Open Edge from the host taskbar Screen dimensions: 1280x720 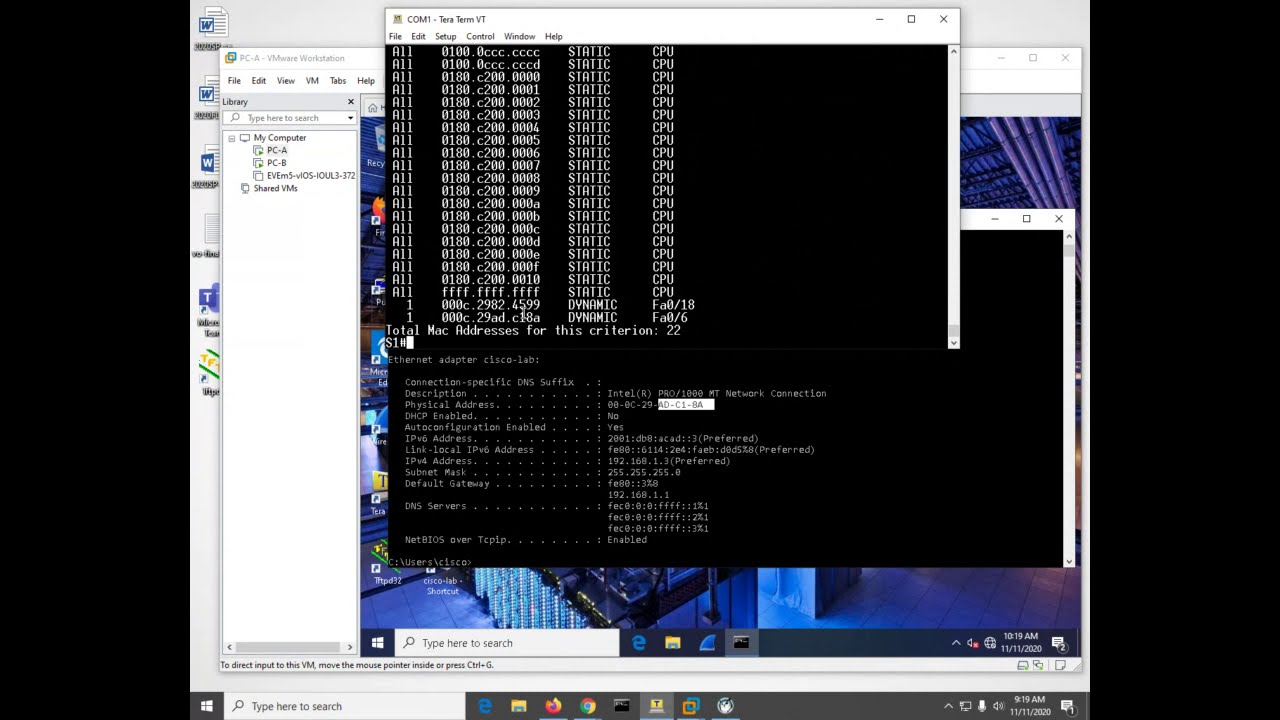[x=485, y=706]
